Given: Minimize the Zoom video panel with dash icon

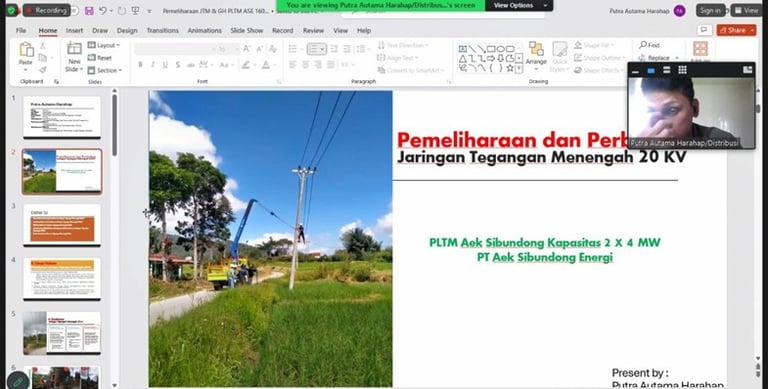Looking at the screenshot, I should click(x=636, y=71).
